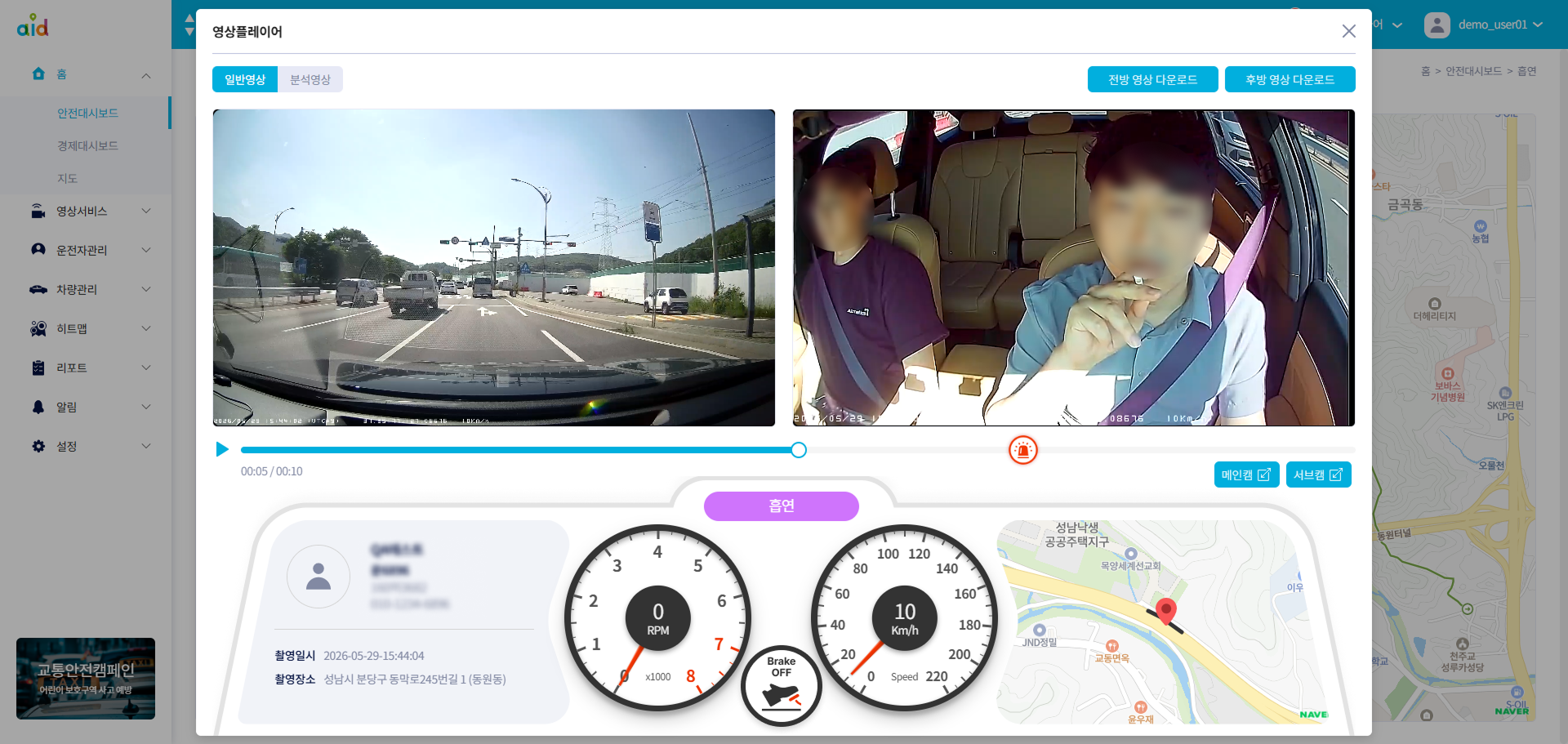The height and width of the screenshot is (744, 1568).
Task: Click the video progress slider handle
Action: 799,450
